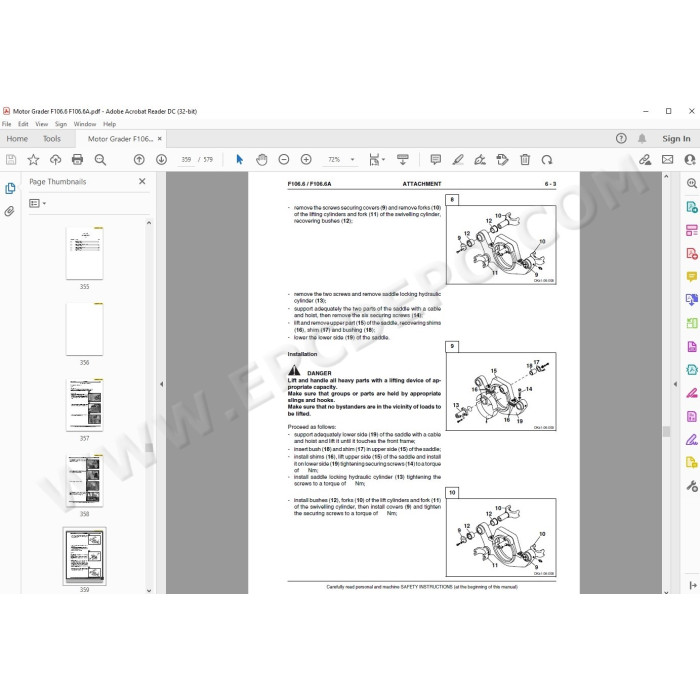This screenshot has height=700, width=700.
Task: Close the Page Thumbnails panel
Action: click(142, 181)
